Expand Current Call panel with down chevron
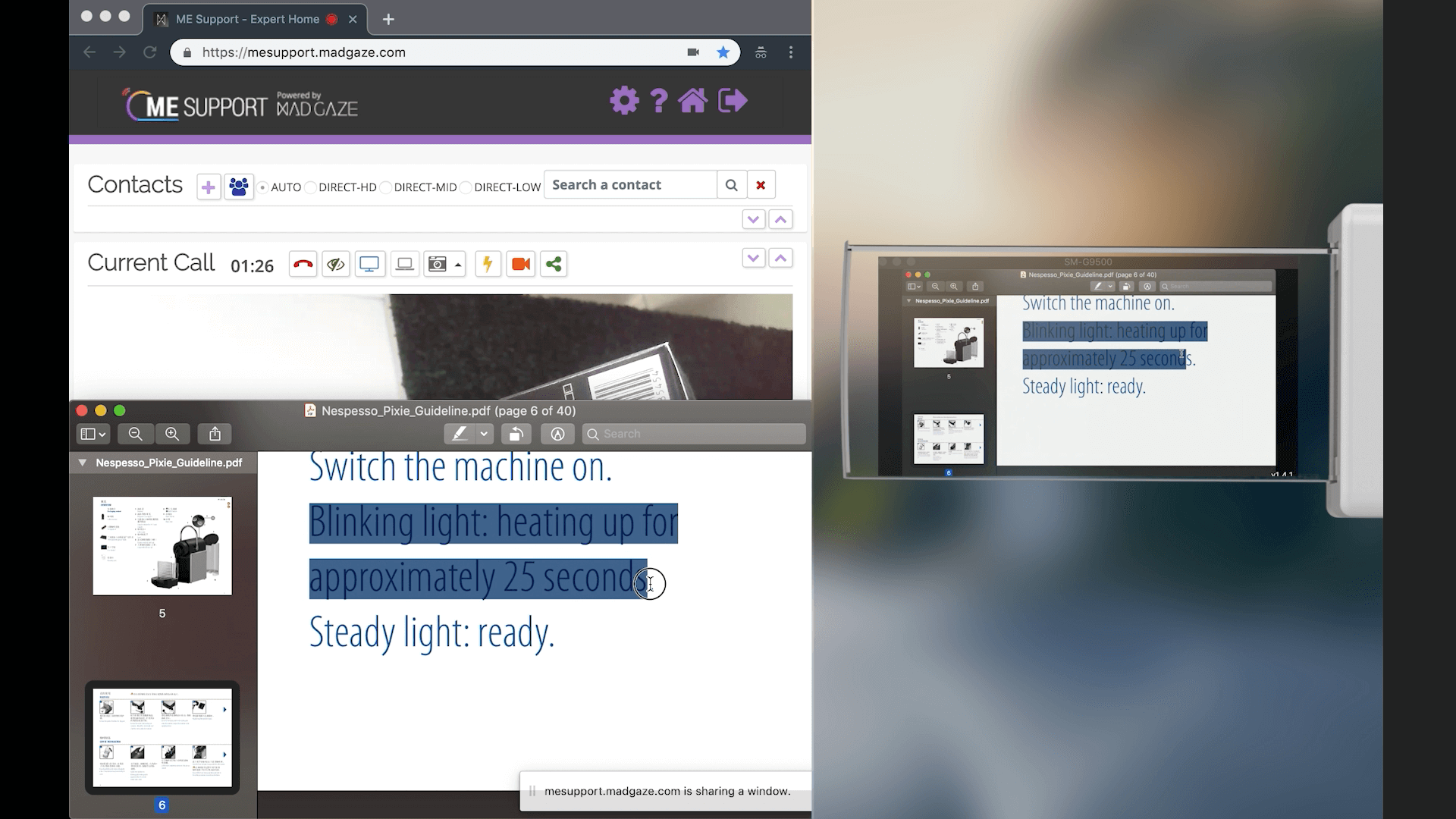 tap(753, 258)
